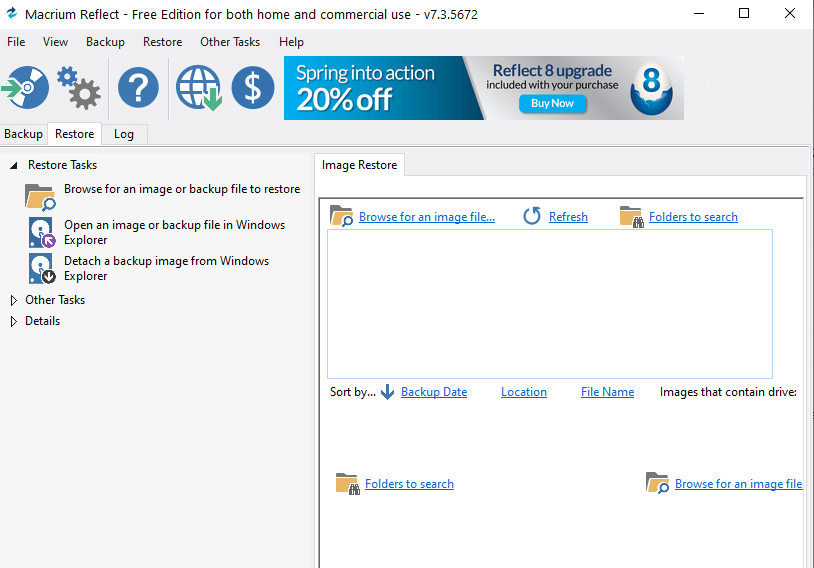Click the lower Browse for image folder icon
Viewport: 814px width, 568px height.
point(658,483)
